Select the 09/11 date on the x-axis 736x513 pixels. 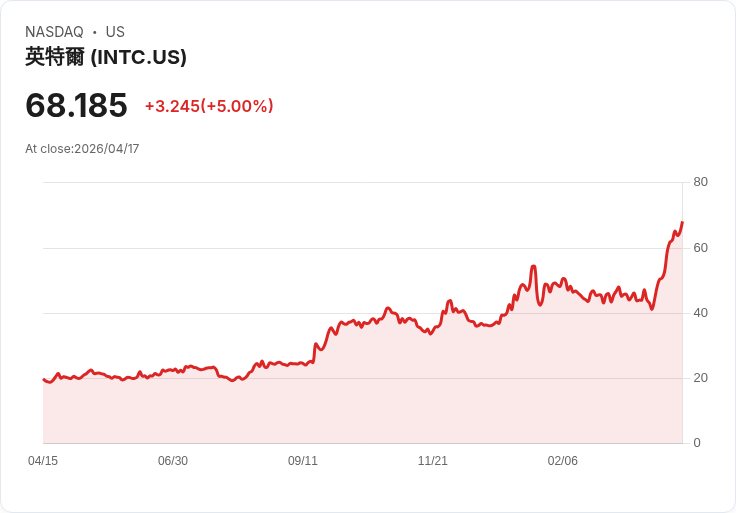(303, 461)
